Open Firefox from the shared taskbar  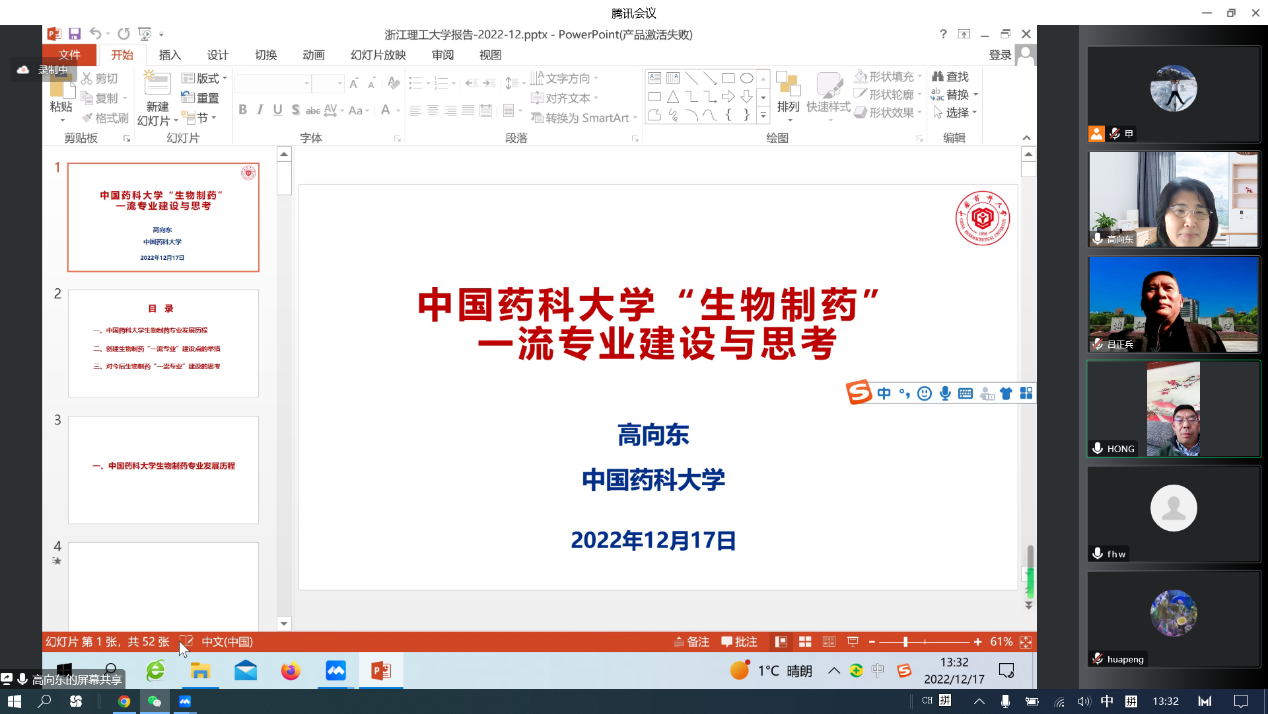tap(290, 671)
